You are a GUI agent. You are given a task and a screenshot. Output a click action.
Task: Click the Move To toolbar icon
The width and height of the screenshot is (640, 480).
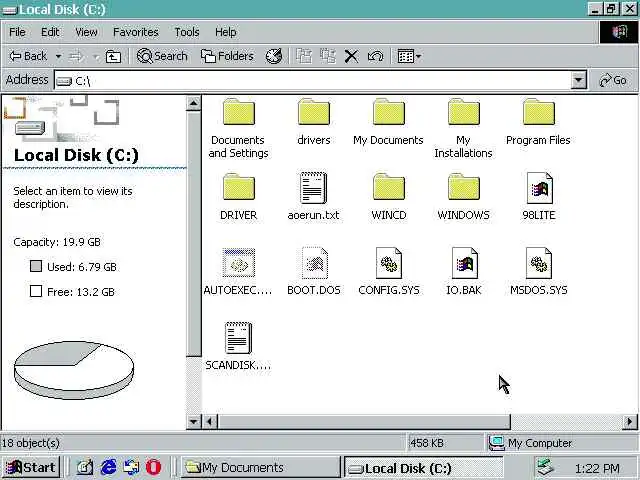tap(304, 56)
